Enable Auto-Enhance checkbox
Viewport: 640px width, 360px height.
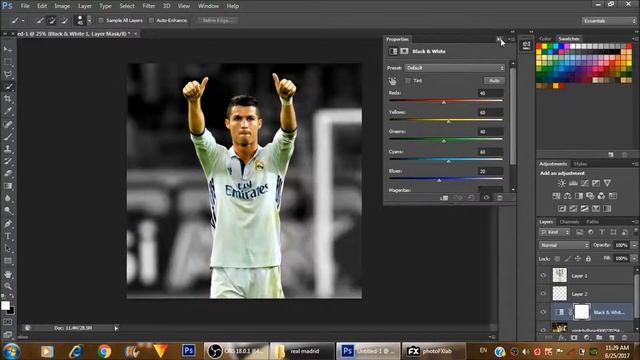coord(151,20)
